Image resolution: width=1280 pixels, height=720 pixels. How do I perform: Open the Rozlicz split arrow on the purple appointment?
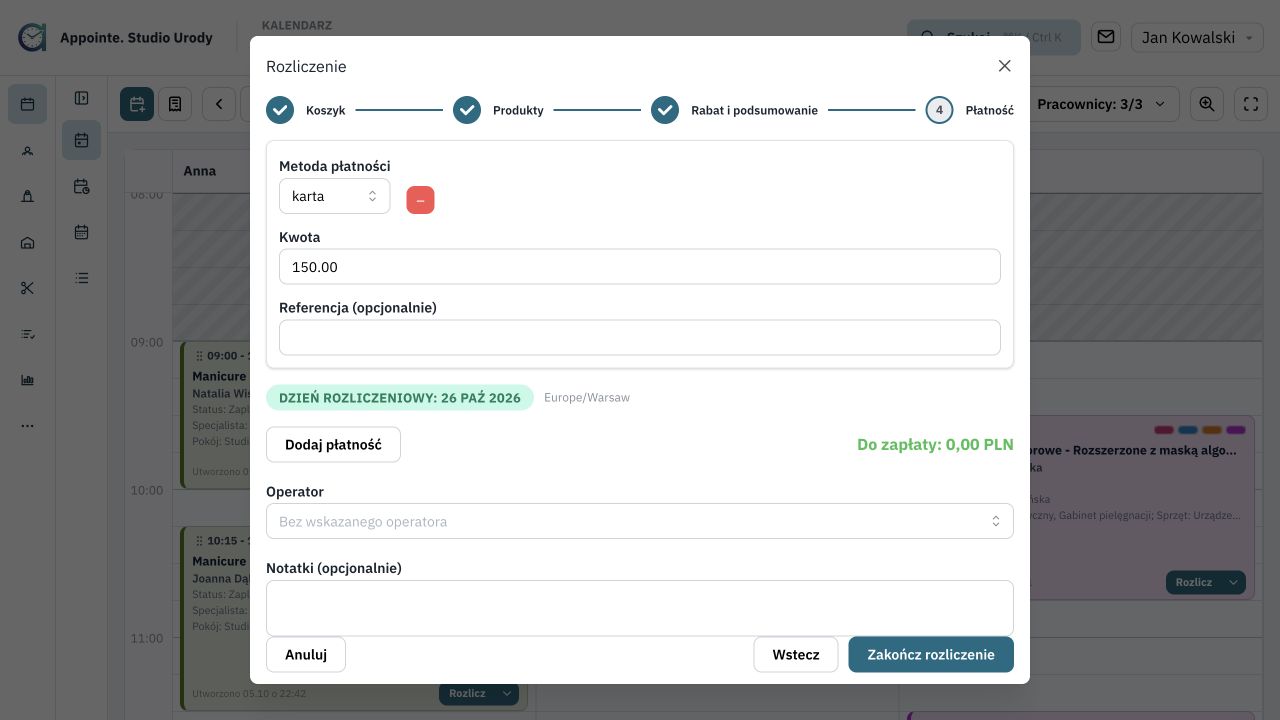pos(1235,582)
